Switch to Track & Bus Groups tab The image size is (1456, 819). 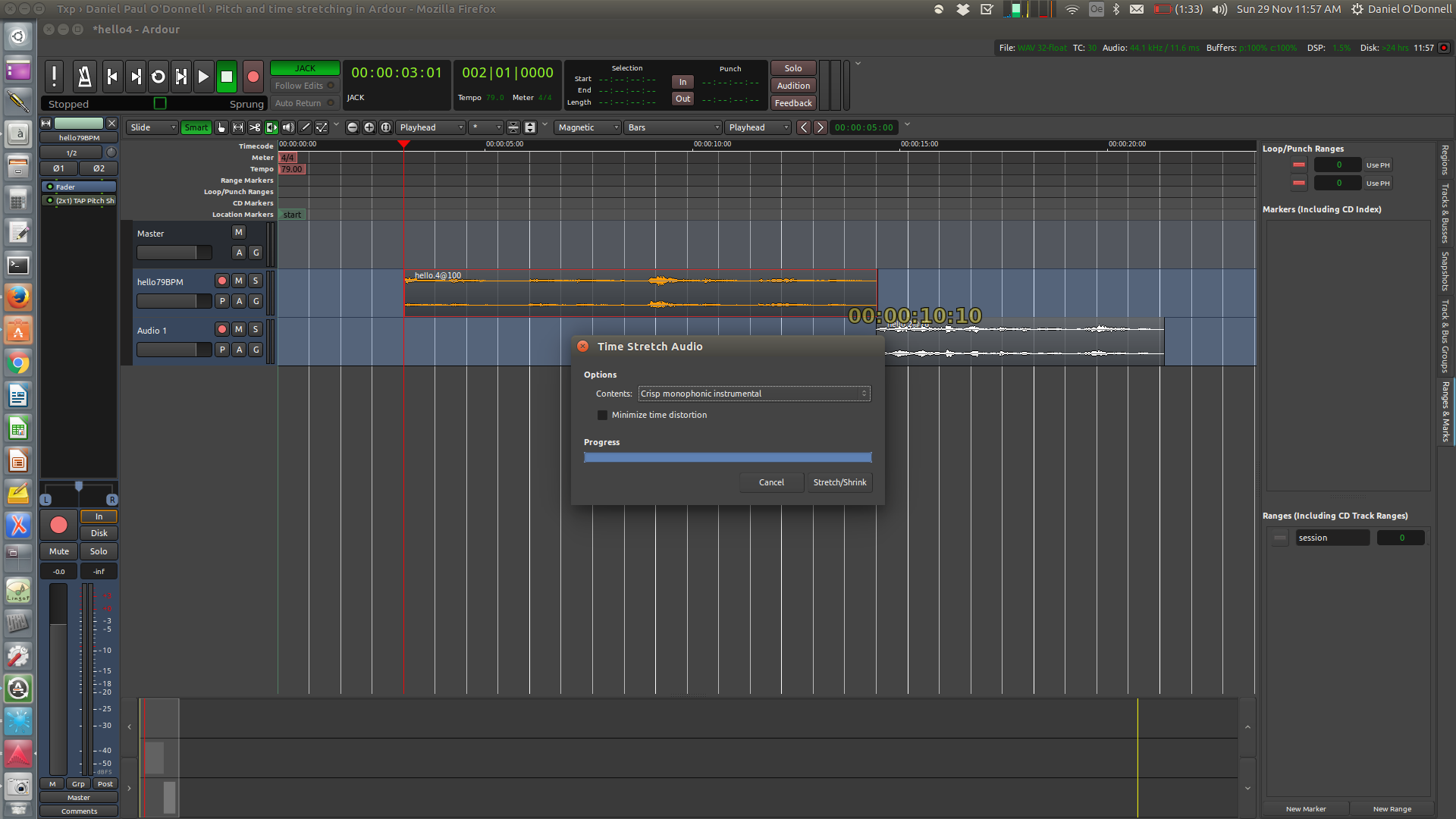click(1445, 336)
